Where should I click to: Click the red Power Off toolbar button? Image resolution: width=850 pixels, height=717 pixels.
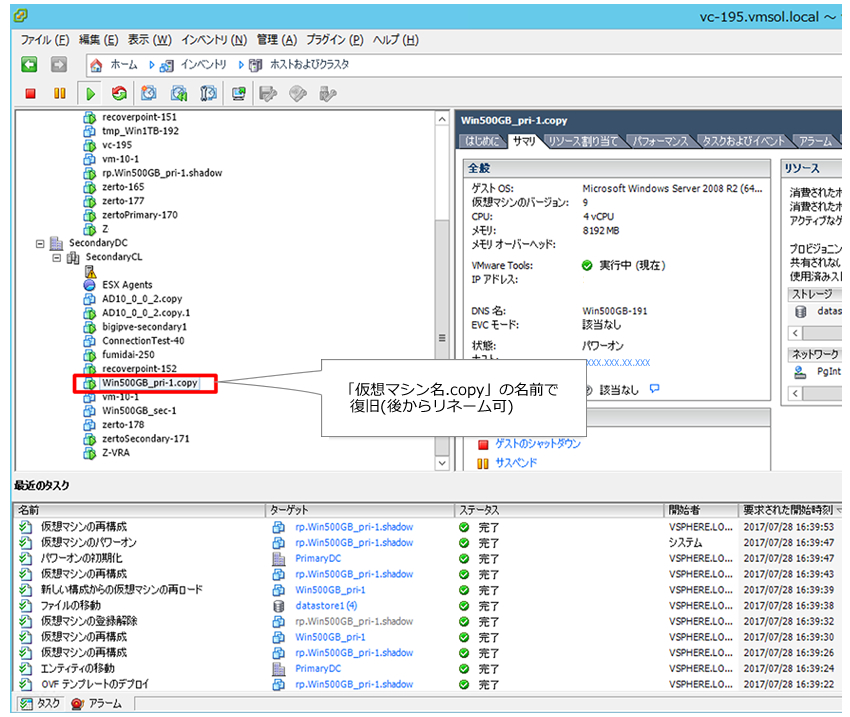pyautogui.click(x=30, y=94)
